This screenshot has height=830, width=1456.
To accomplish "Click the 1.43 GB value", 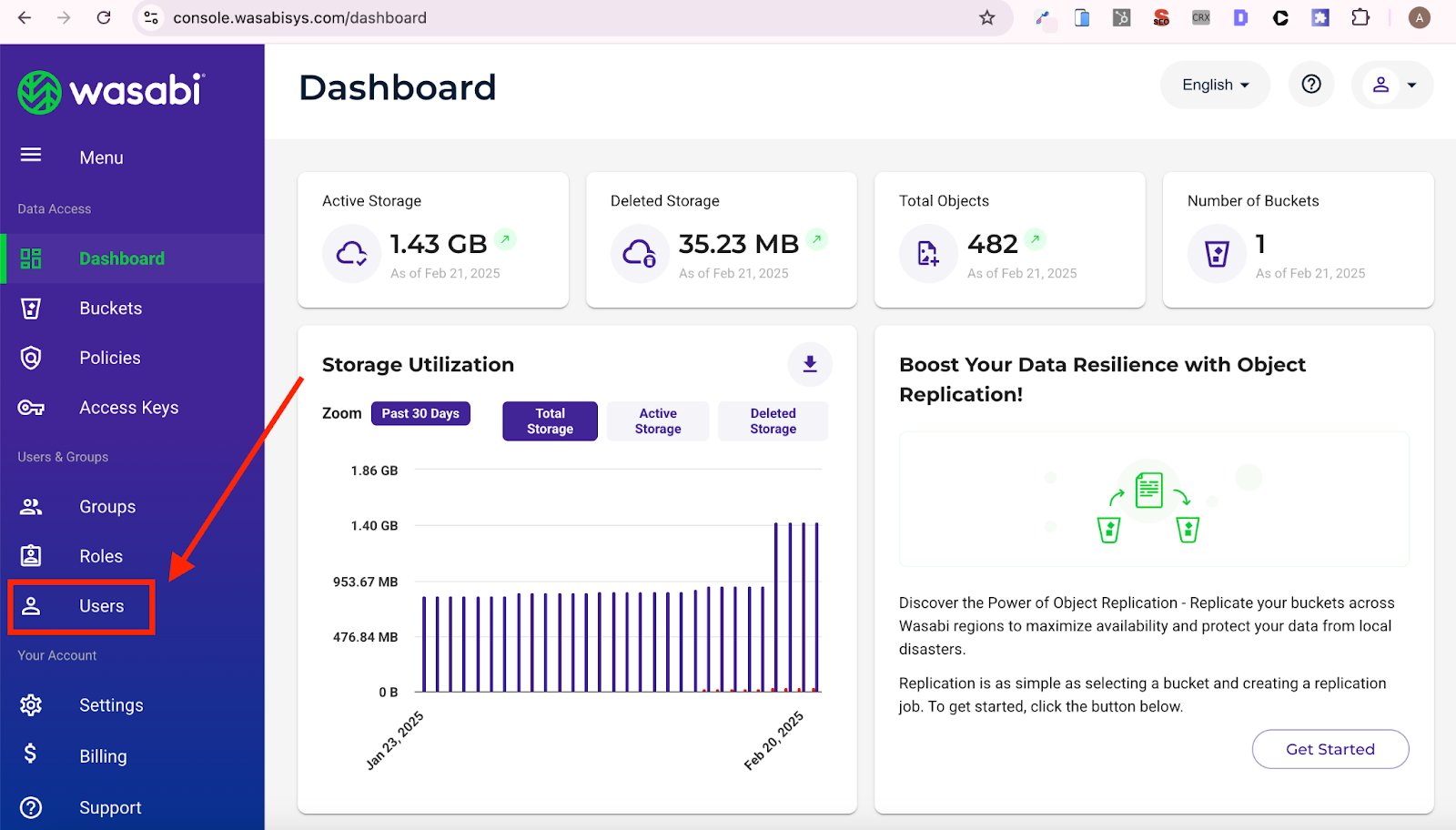I will pyautogui.click(x=439, y=244).
